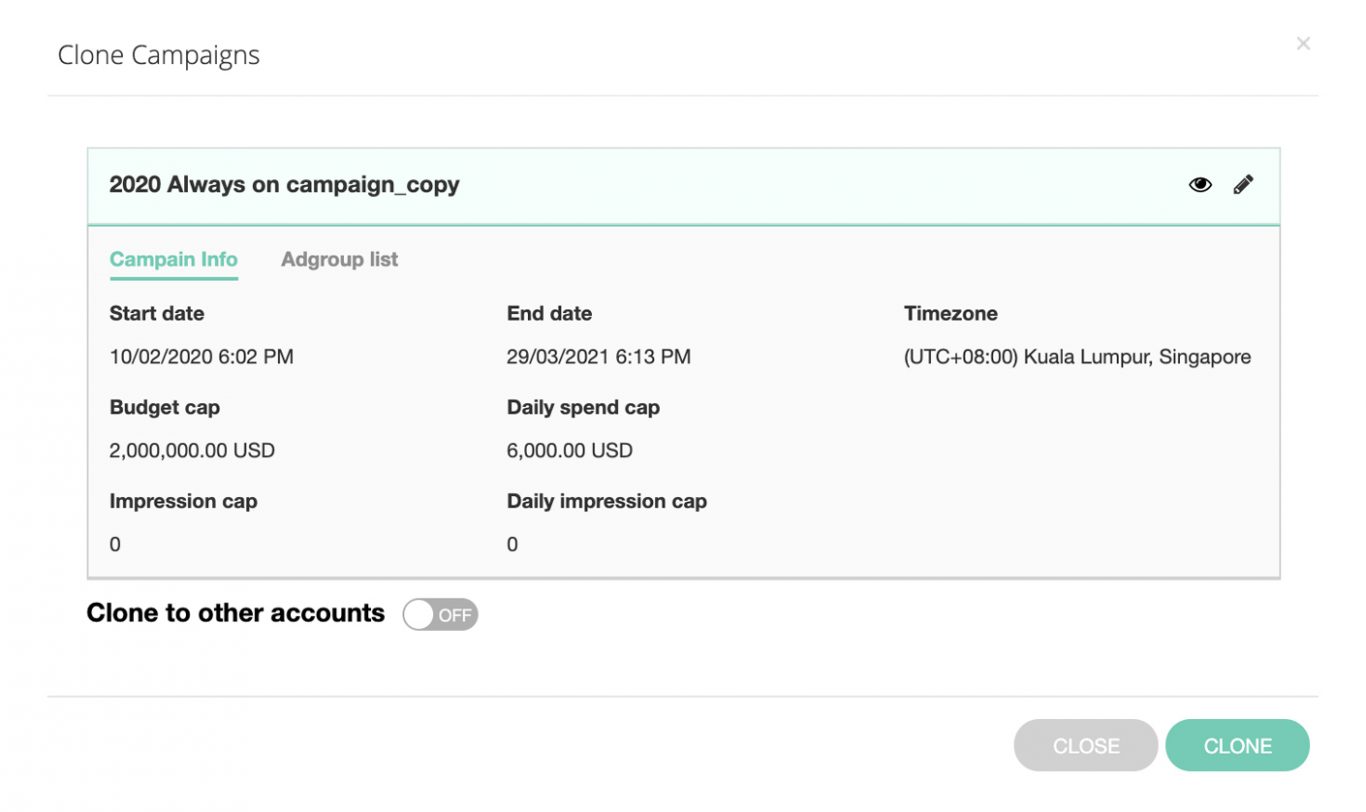Click the Clone Campaigns dialog title
Screen dimensions: 1366x812
click(159, 55)
